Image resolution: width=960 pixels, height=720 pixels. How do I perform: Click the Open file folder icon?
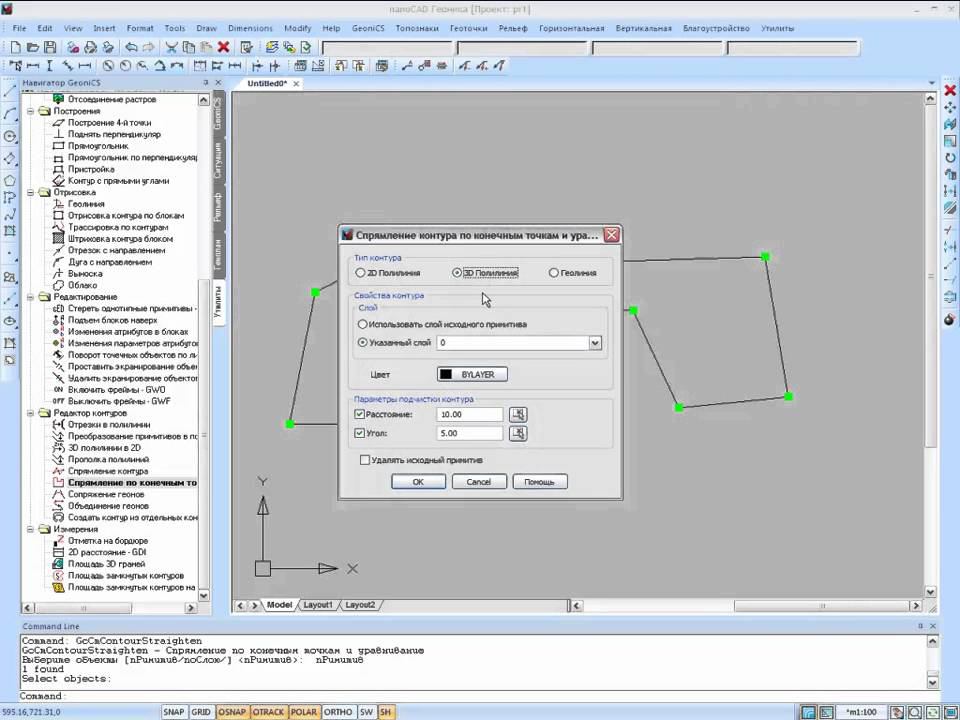point(33,47)
